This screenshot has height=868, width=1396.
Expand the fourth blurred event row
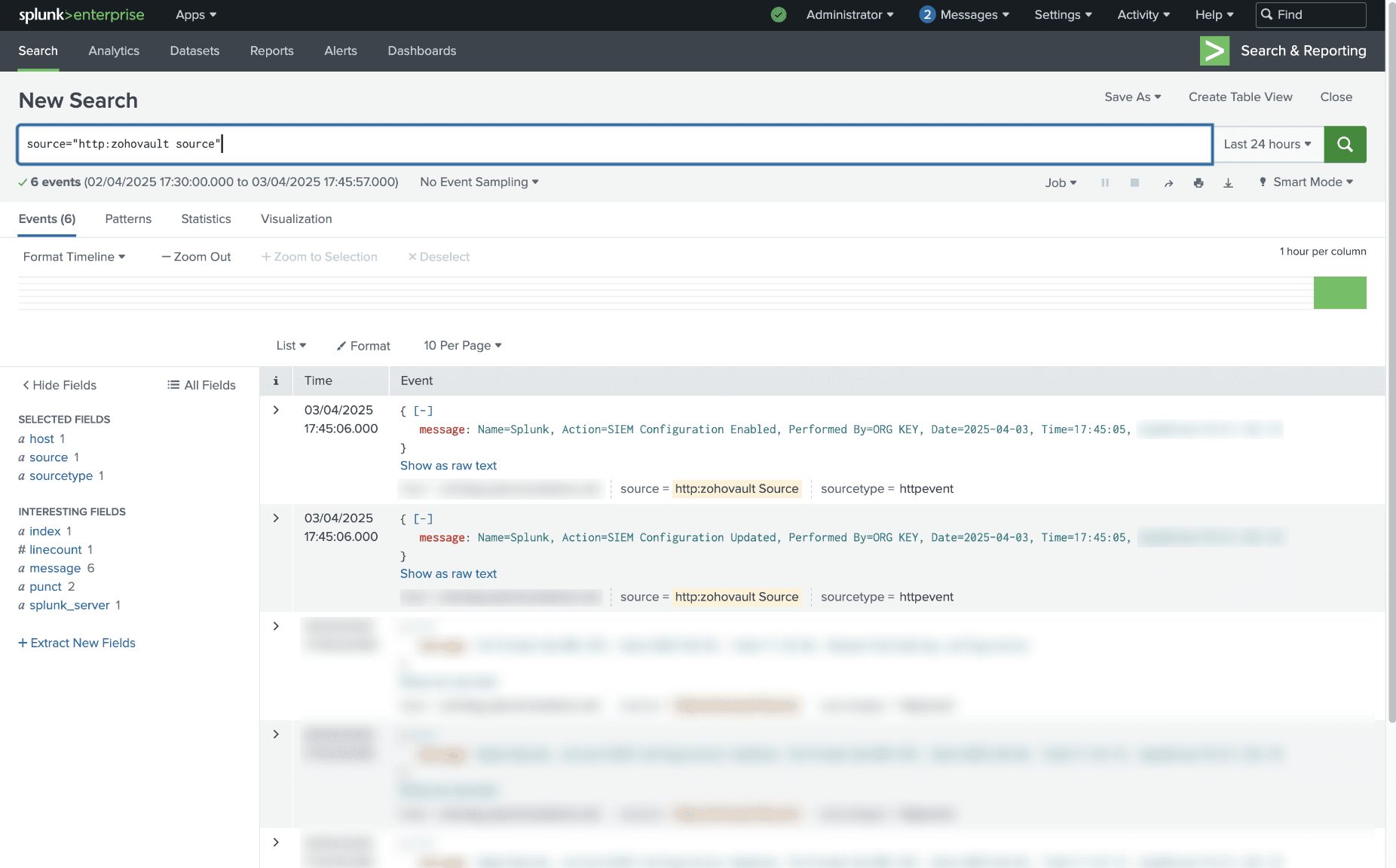[x=276, y=734]
